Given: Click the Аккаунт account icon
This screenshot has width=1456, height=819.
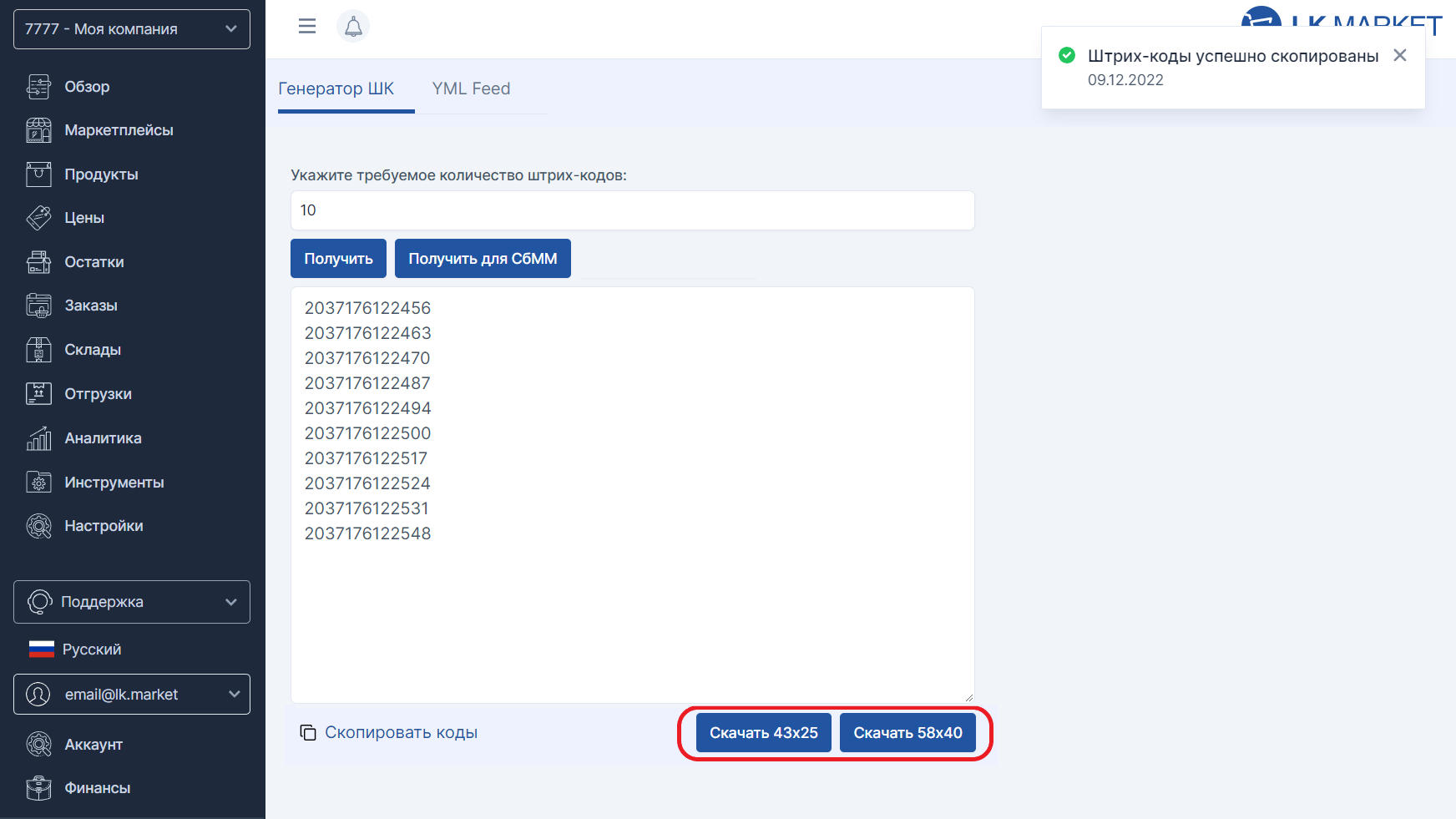Looking at the screenshot, I should pyautogui.click(x=38, y=744).
